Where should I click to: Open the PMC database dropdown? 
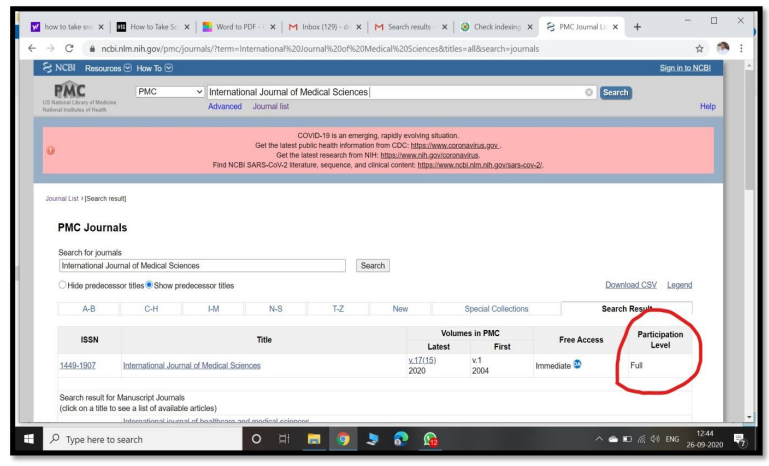coord(169,92)
